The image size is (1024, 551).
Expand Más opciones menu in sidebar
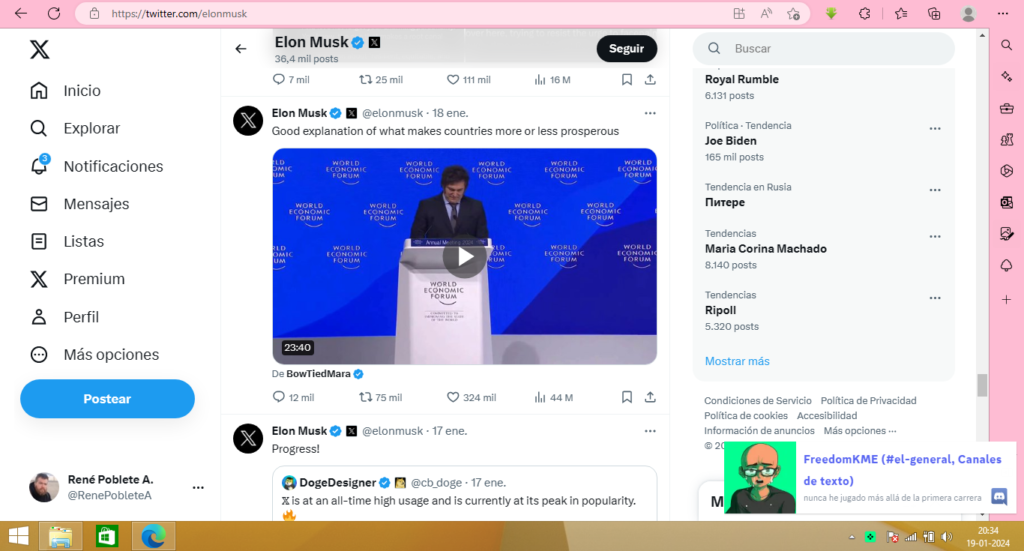coord(95,354)
